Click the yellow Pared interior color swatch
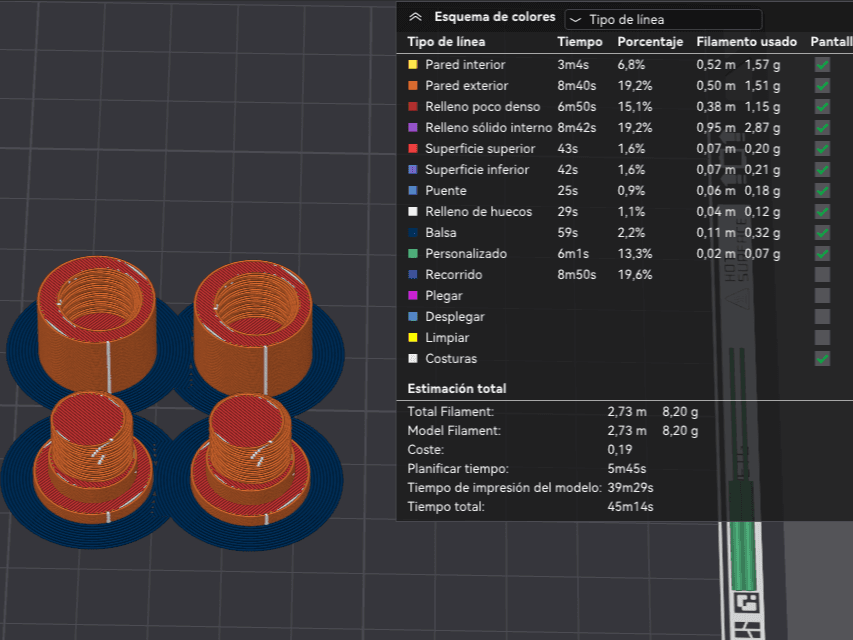This screenshot has width=853, height=640. click(x=413, y=65)
